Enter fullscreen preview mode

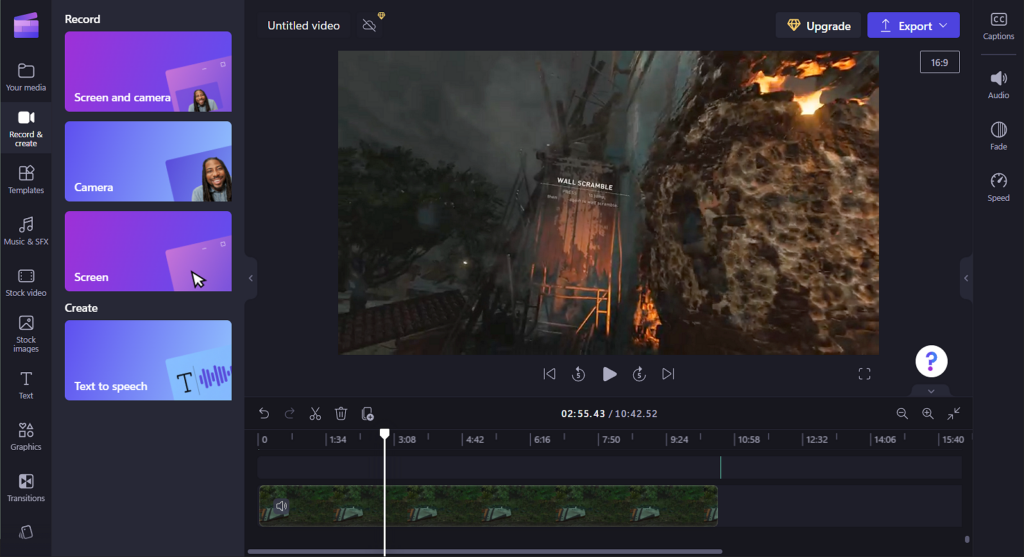864,374
